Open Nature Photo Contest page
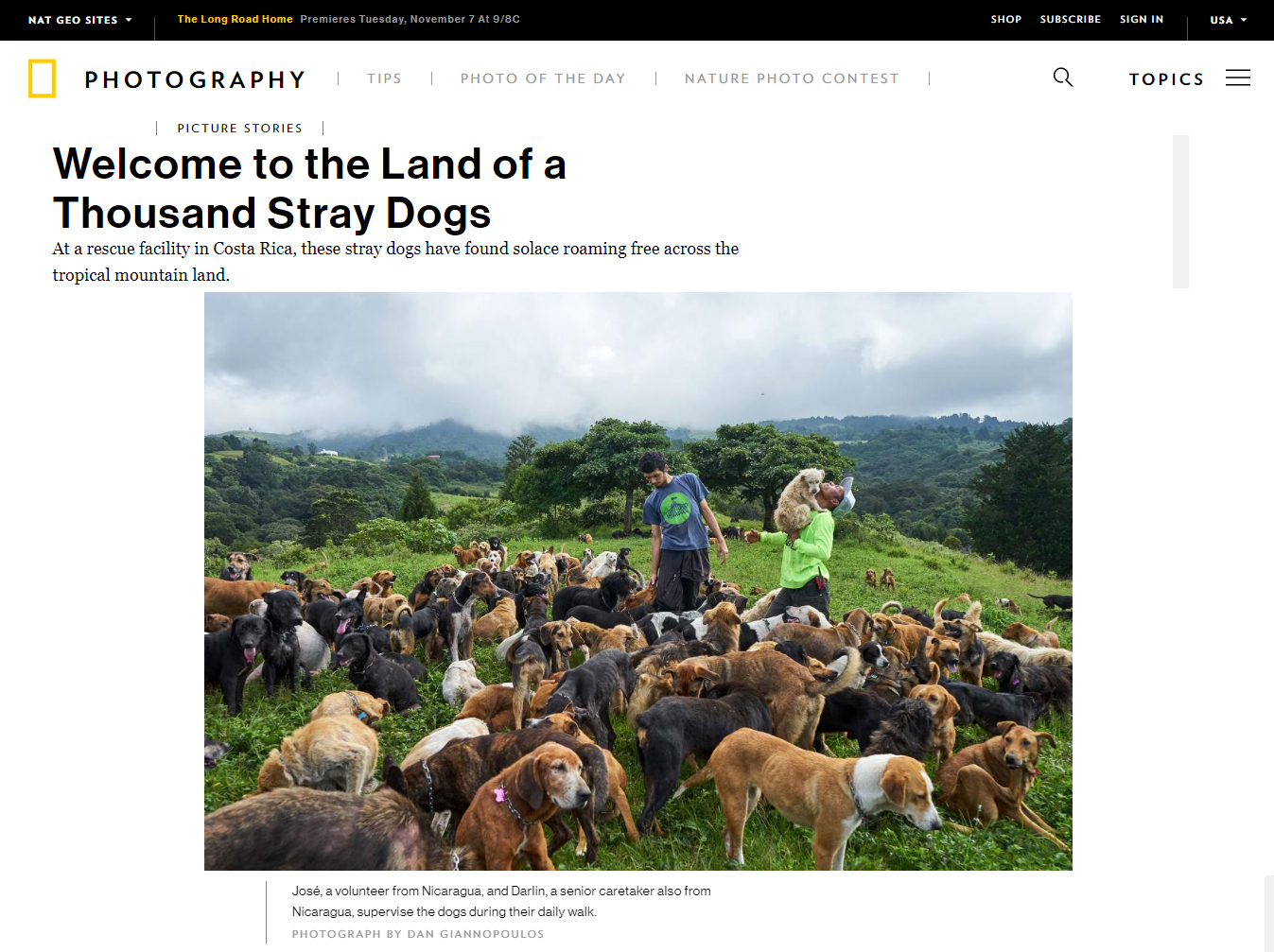This screenshot has width=1274, height=952. pos(792,78)
